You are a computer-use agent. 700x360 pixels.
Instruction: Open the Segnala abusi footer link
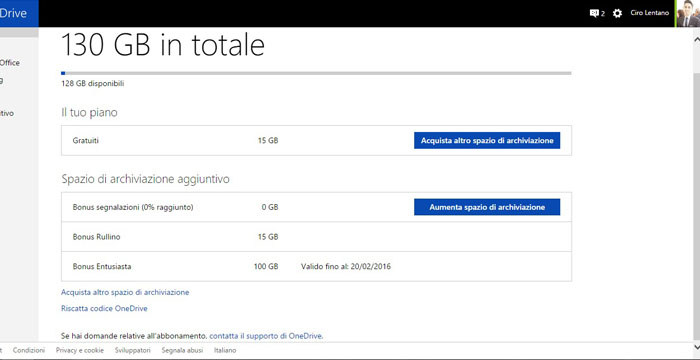[182, 350]
